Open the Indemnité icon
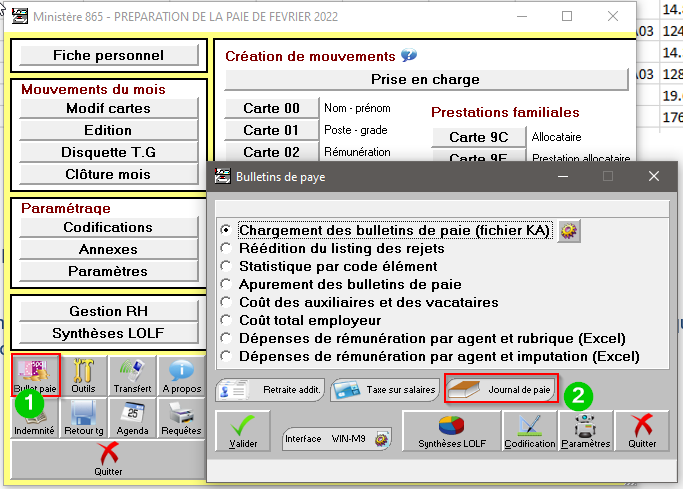683x489 pixels. [35, 417]
